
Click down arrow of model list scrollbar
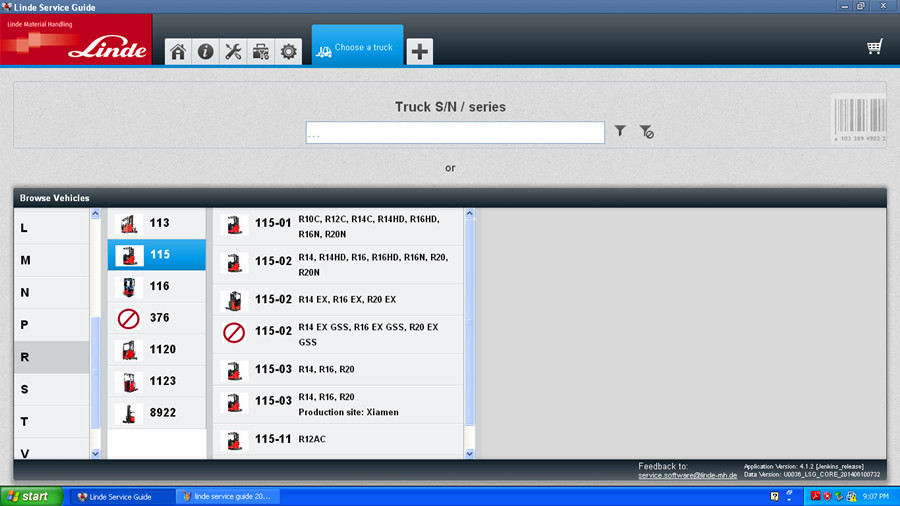coord(470,453)
